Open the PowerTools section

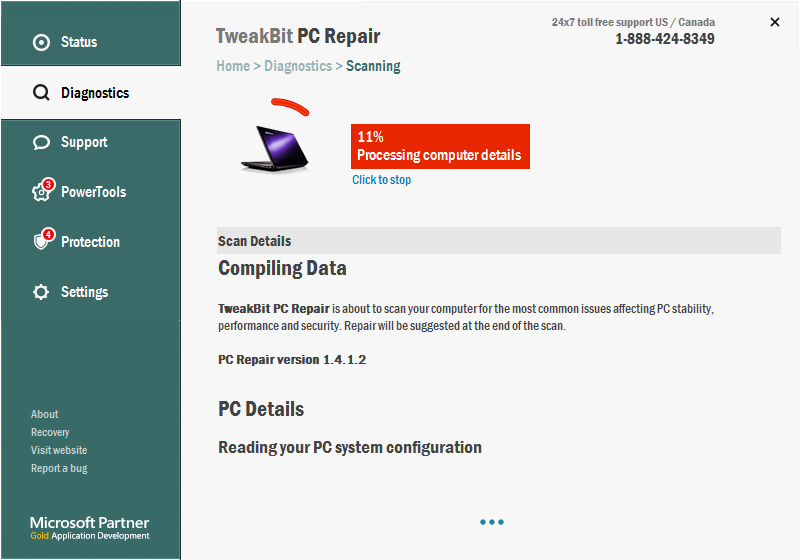(x=93, y=192)
